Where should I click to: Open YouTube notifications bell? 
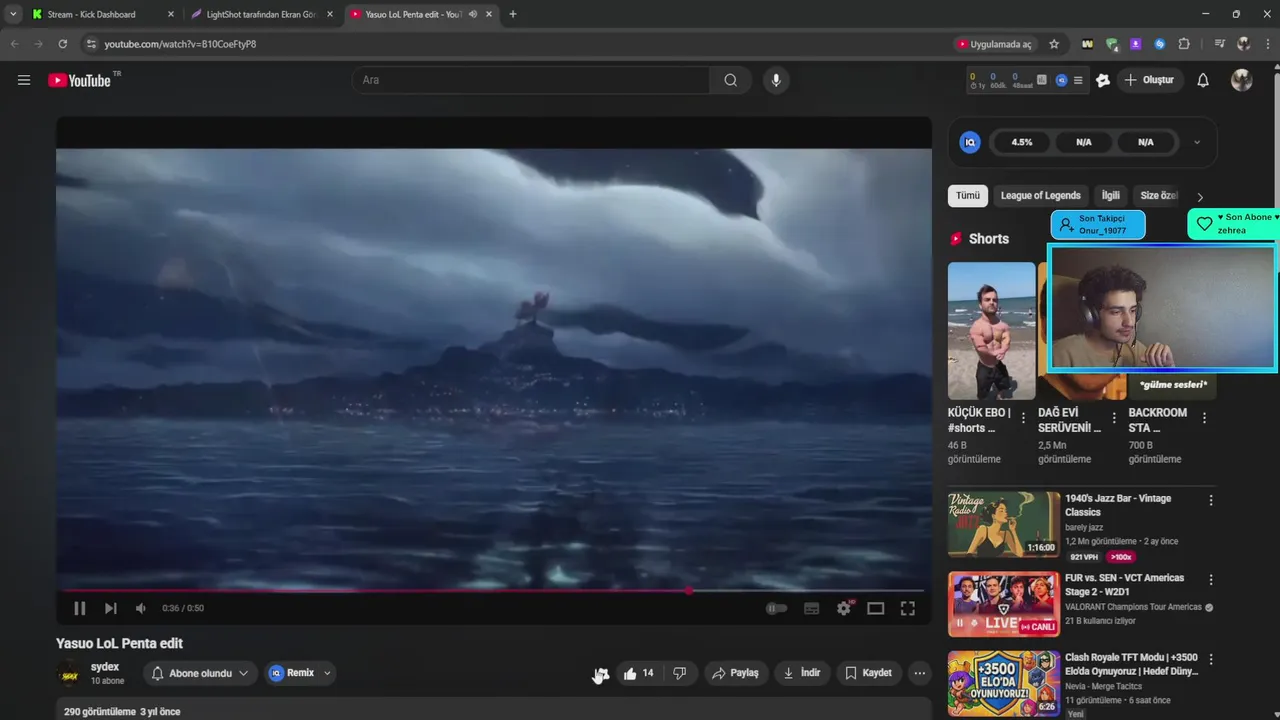[x=1203, y=80]
